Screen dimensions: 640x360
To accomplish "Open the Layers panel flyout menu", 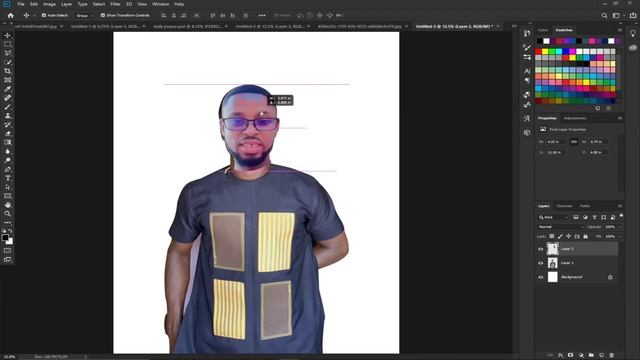I will (x=620, y=206).
